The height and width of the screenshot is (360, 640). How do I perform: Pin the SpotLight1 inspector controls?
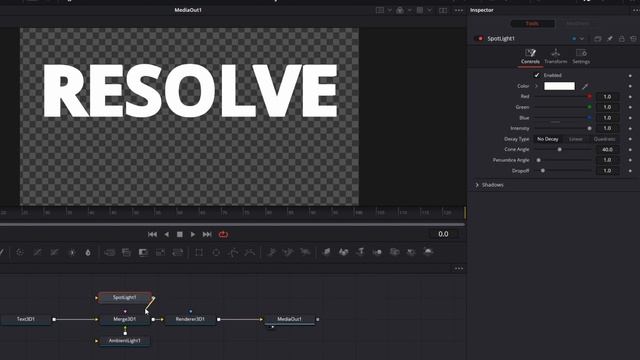point(610,38)
